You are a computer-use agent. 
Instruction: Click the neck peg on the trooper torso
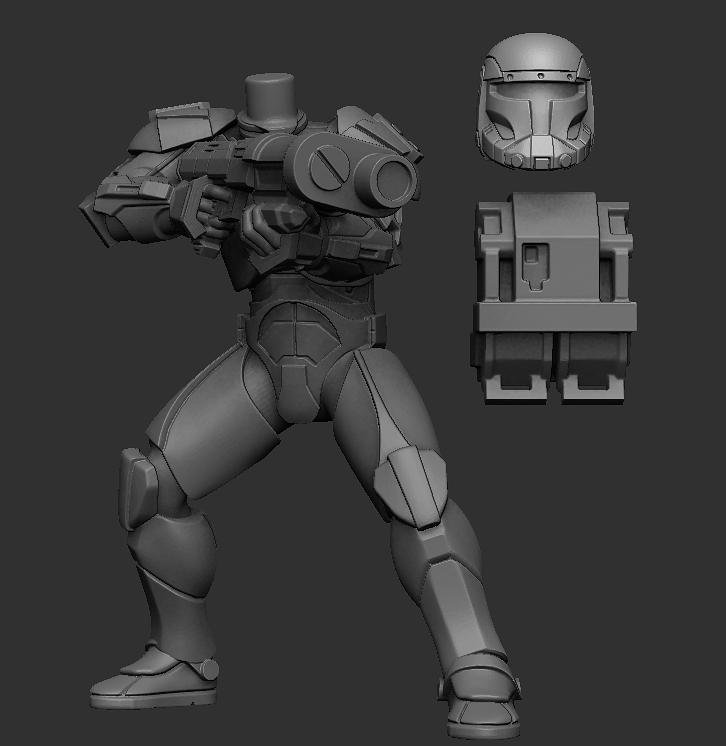pyautogui.click(x=271, y=100)
